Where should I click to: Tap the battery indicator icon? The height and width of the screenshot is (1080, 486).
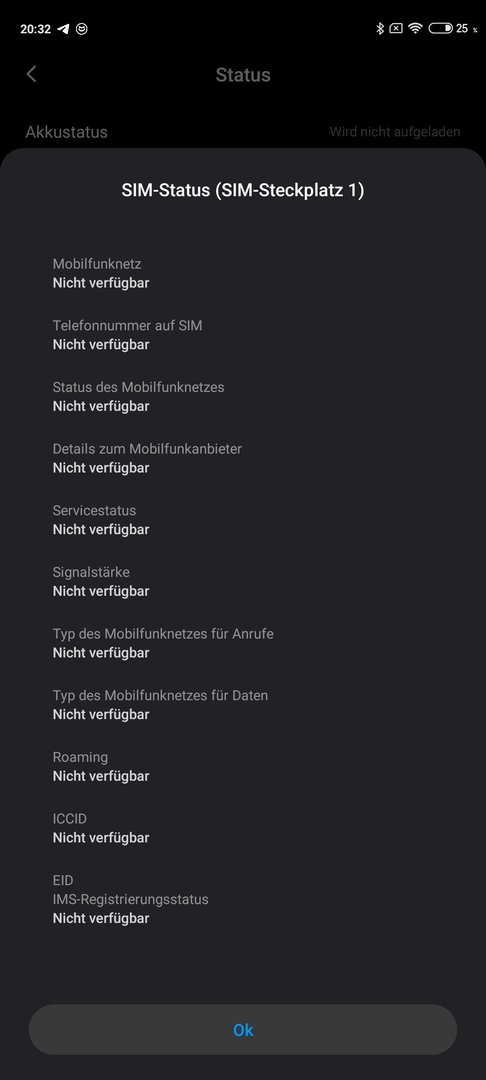pos(441,28)
